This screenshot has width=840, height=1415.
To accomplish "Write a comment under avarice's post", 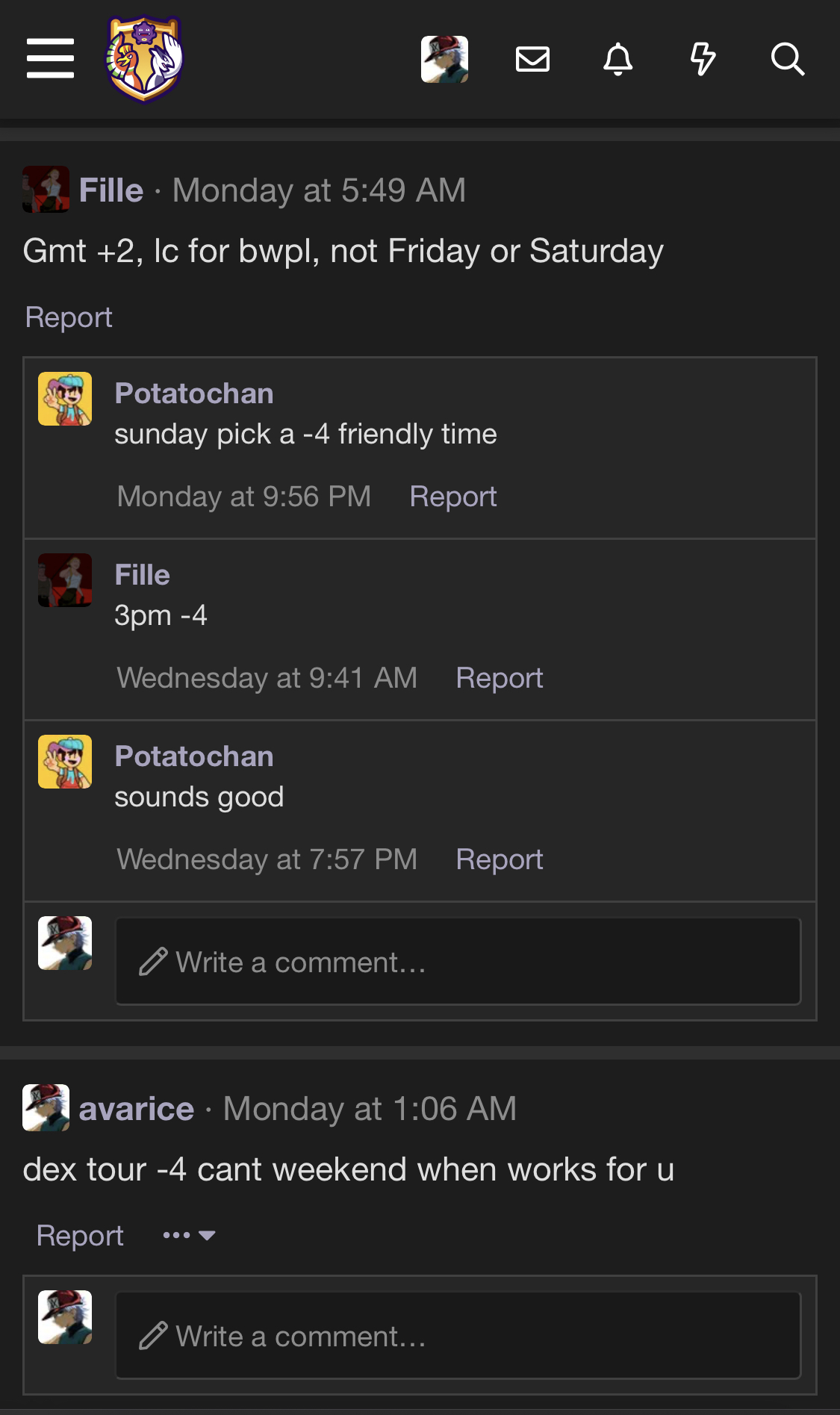I will [x=458, y=1336].
